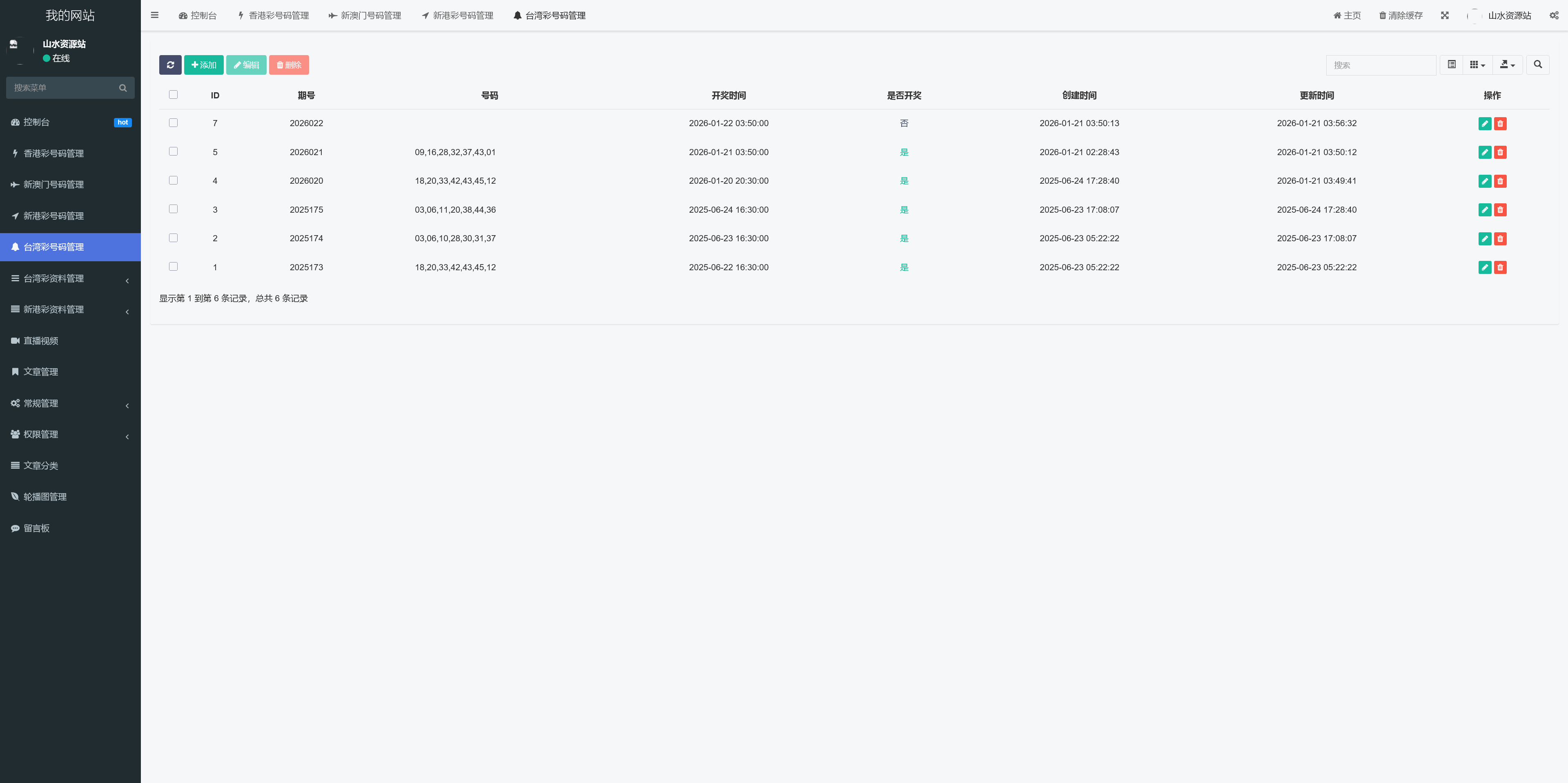Sort by the 开奖时间 column header

click(x=728, y=96)
